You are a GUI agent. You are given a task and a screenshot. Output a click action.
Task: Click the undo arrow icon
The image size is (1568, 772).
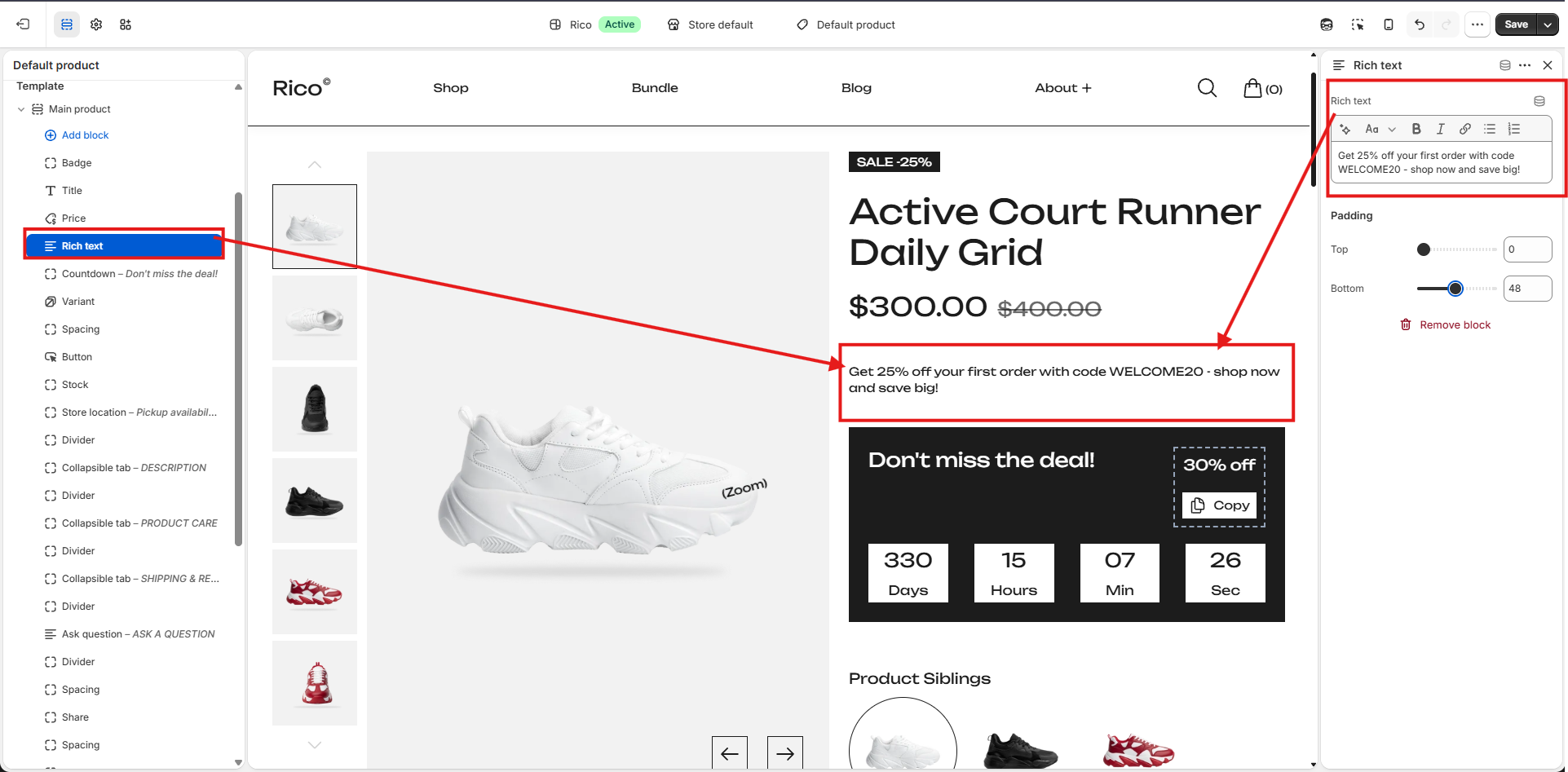click(x=1420, y=24)
